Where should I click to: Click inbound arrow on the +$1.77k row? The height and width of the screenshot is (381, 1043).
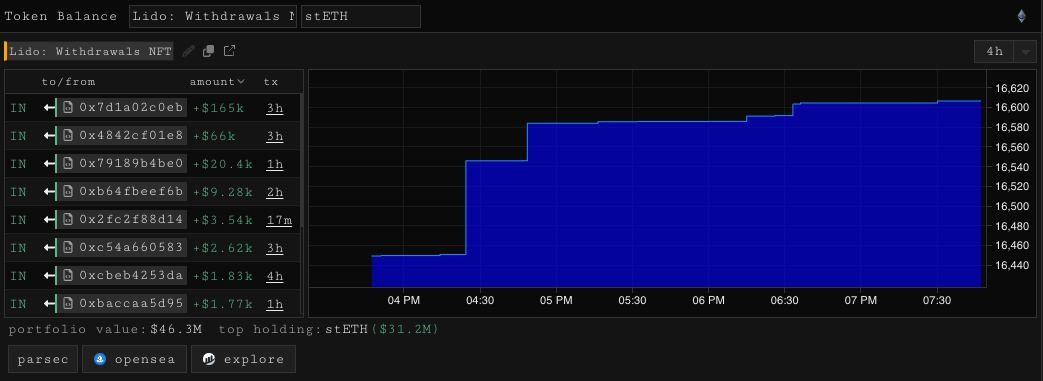point(49,303)
